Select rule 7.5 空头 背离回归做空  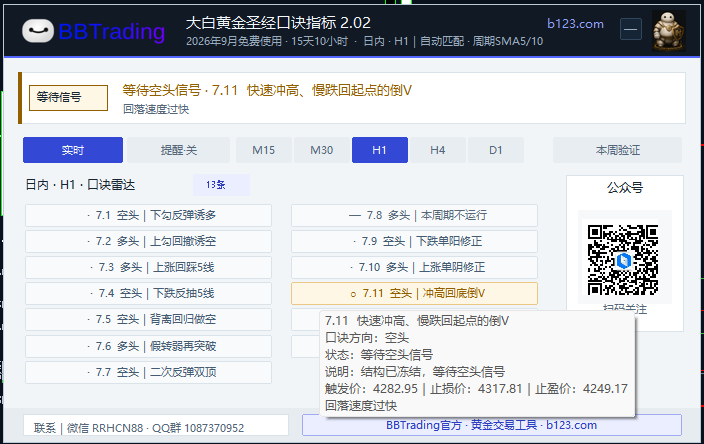[x=149, y=320]
